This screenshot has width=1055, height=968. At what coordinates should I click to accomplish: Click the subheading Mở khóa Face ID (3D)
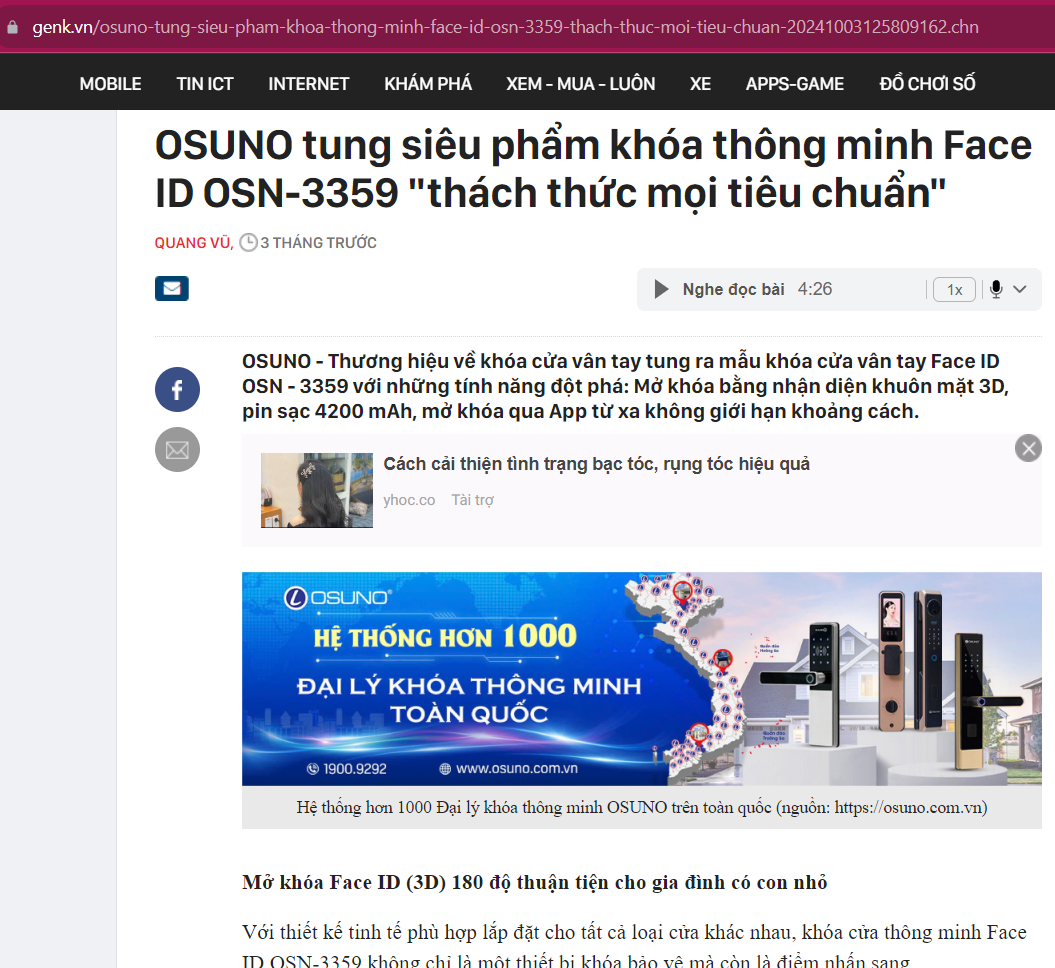(535, 882)
